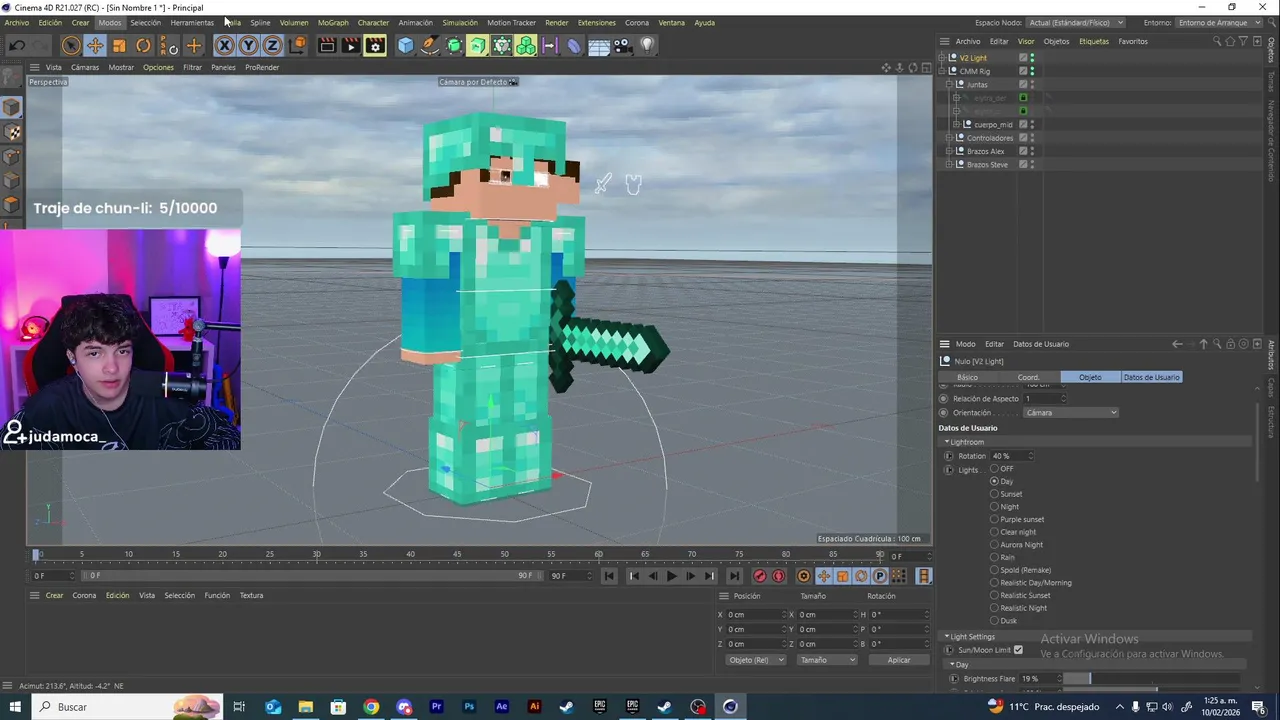Activate the Scale tool
This screenshot has width=1280, height=720.
pos(119,45)
